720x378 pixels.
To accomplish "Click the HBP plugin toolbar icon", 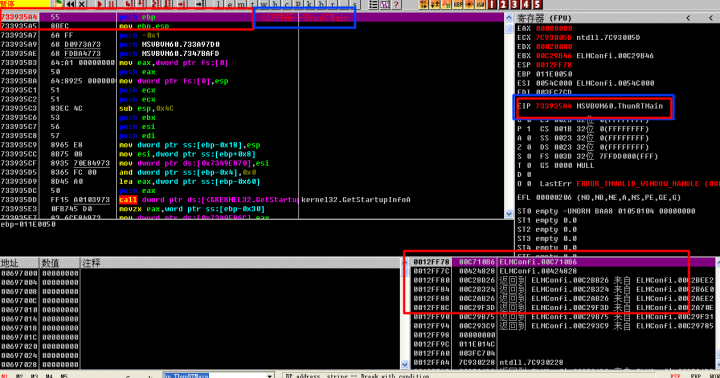I will point(458,5).
